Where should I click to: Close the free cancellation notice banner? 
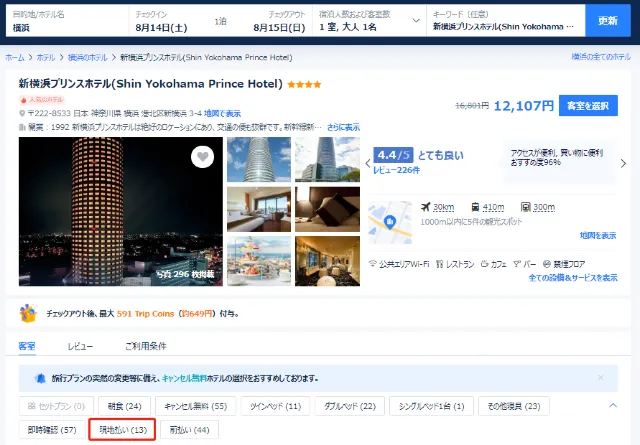pyautogui.click(x=601, y=378)
